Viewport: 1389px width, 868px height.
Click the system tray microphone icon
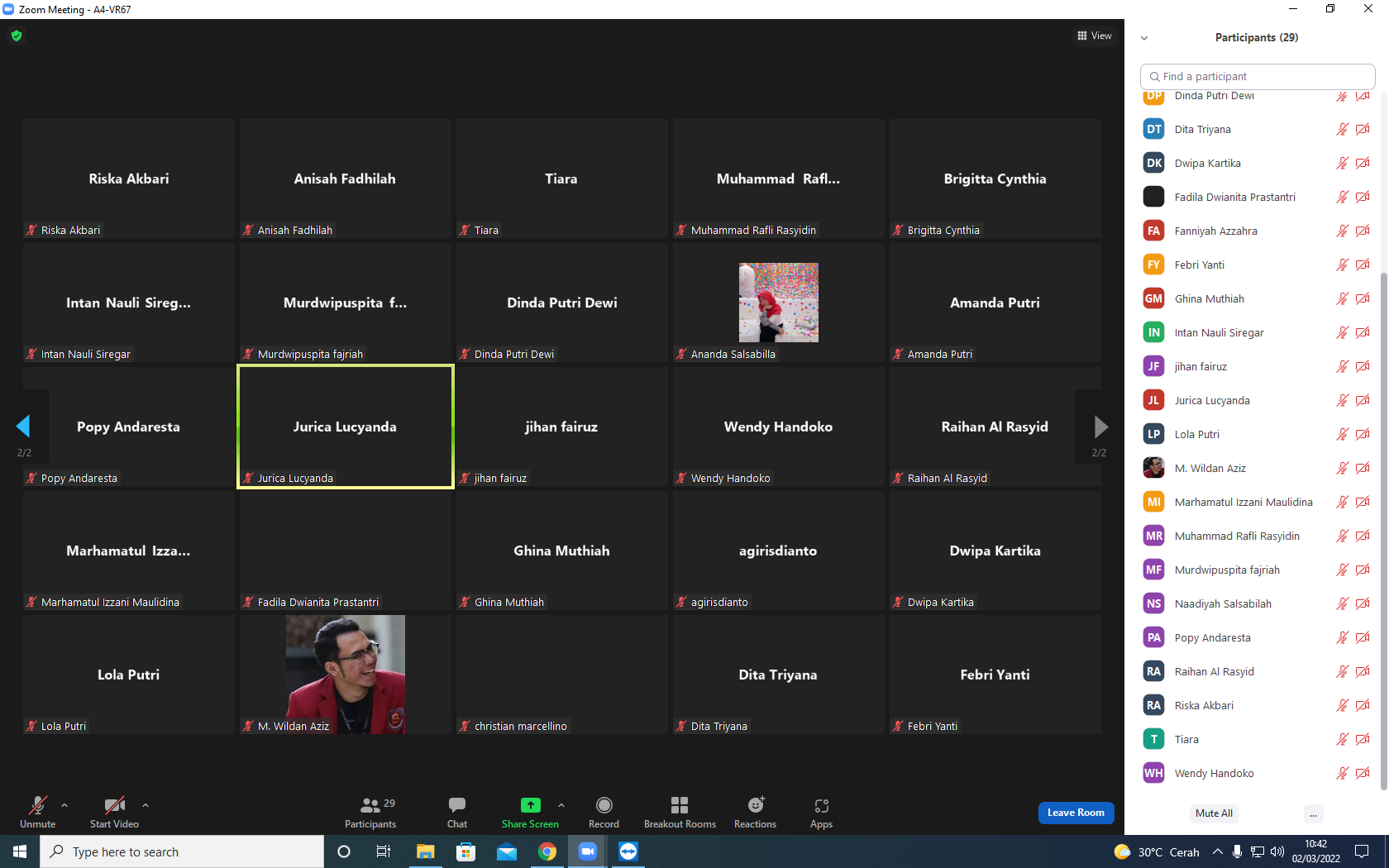[x=1237, y=851]
